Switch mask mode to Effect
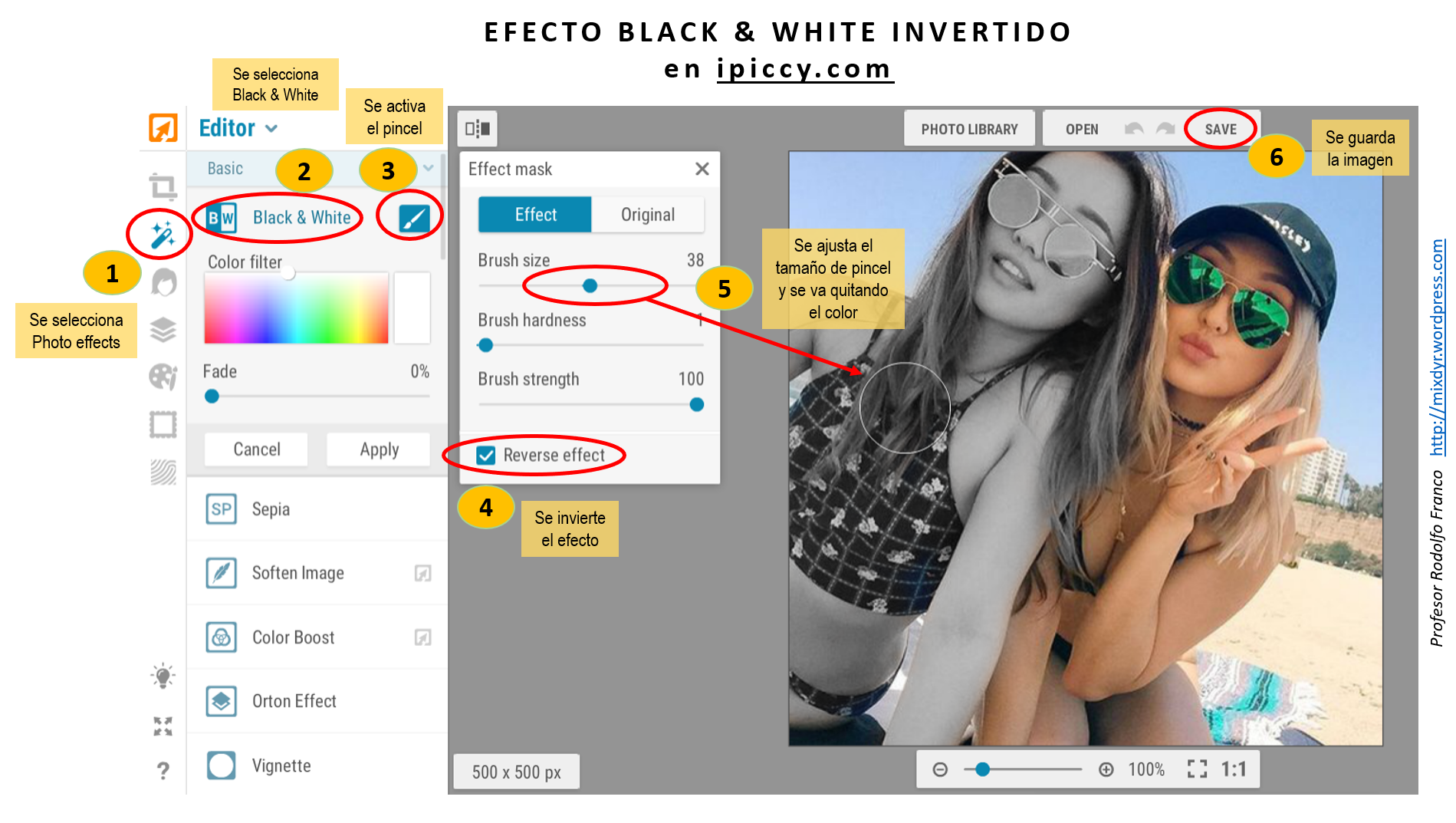 click(x=535, y=215)
